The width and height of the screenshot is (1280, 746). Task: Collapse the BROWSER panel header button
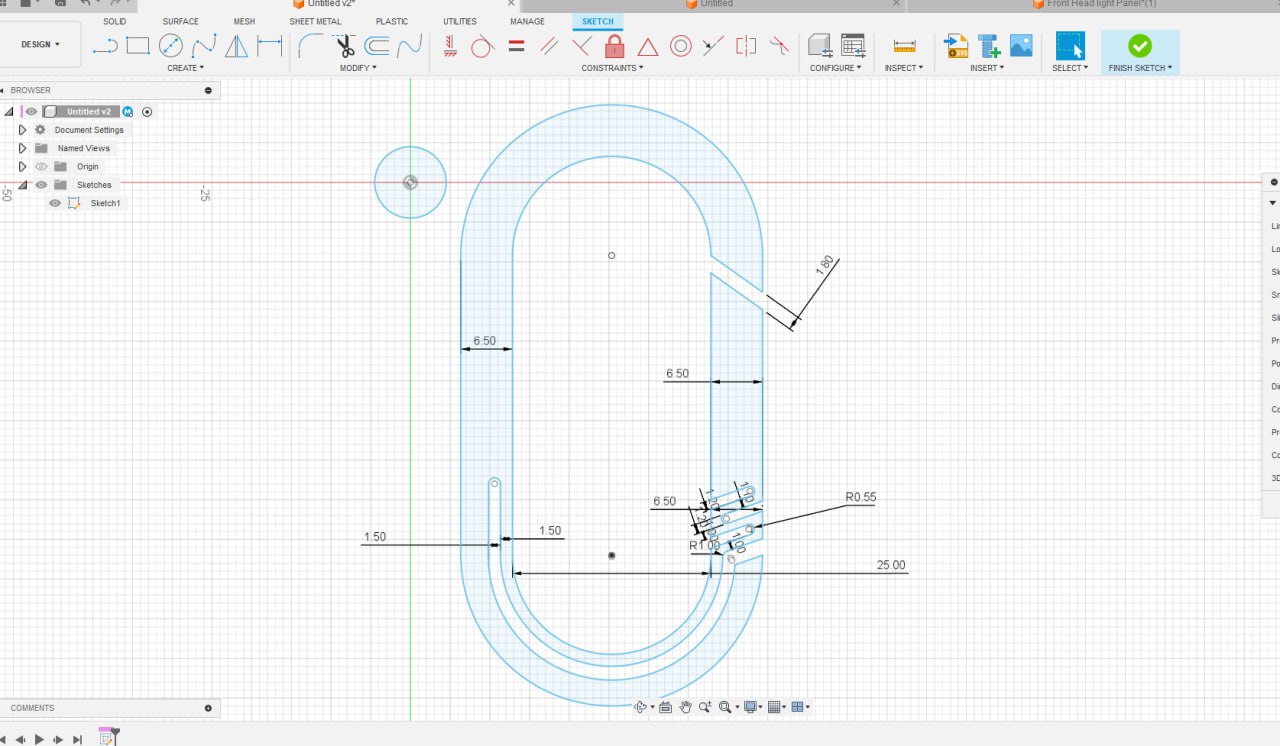(208, 90)
